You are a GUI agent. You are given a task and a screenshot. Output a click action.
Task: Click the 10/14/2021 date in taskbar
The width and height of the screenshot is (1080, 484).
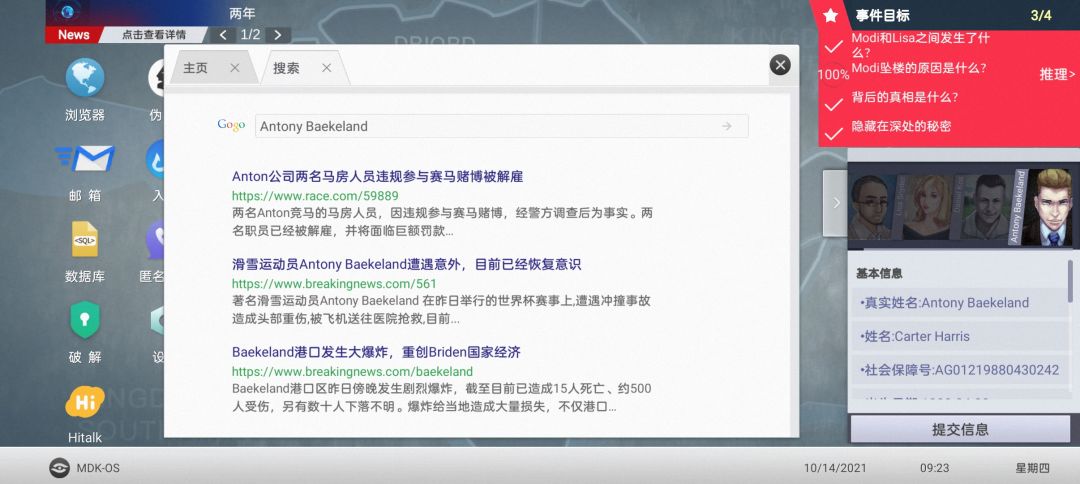835,468
